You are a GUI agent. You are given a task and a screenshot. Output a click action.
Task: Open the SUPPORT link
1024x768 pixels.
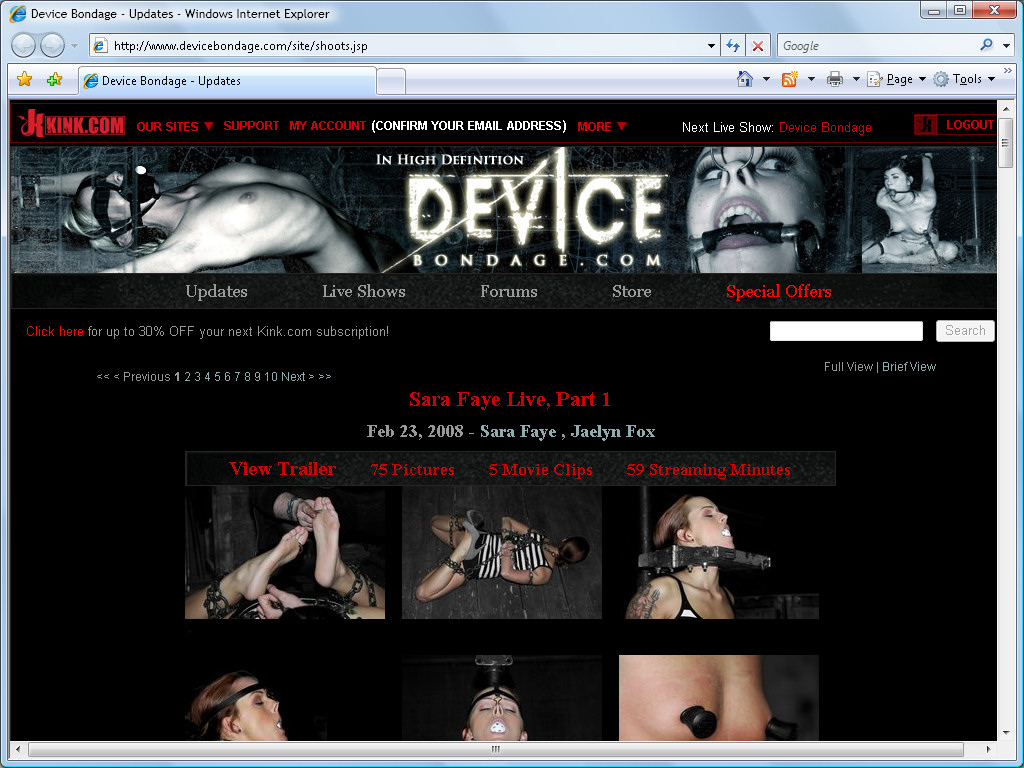[x=251, y=126]
